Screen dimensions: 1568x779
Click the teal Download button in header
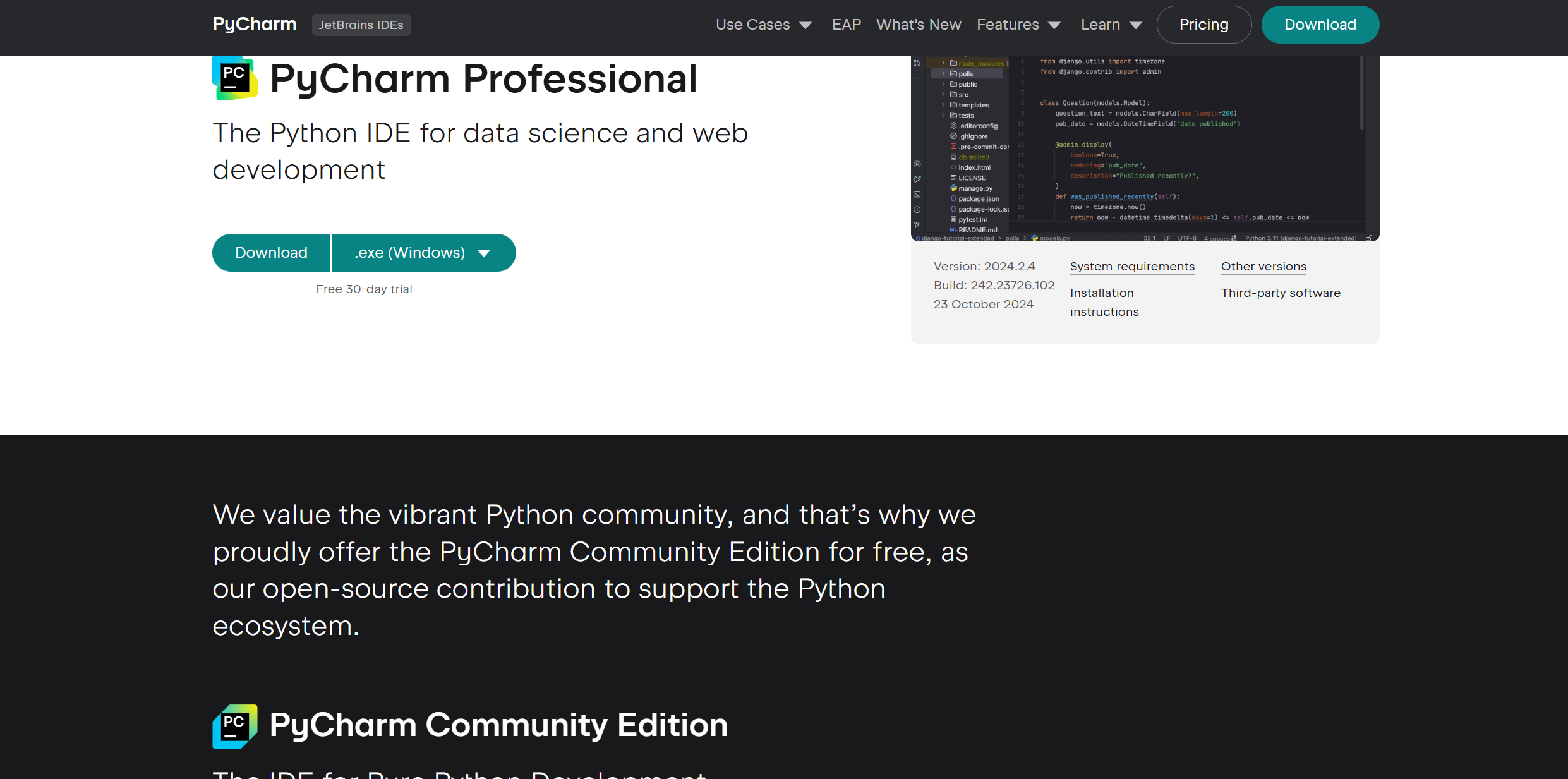click(x=1320, y=25)
